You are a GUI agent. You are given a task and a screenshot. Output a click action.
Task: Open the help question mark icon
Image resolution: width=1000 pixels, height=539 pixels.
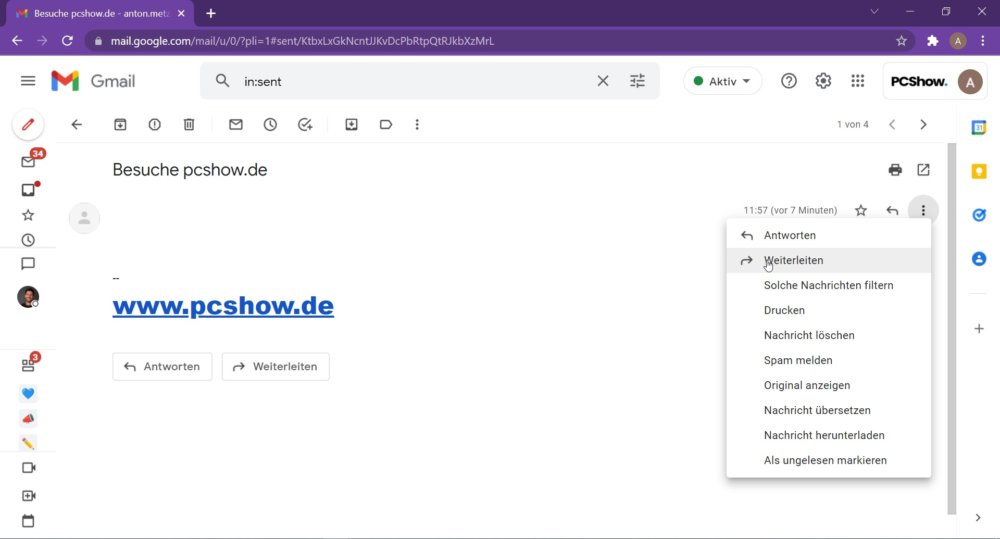789,81
